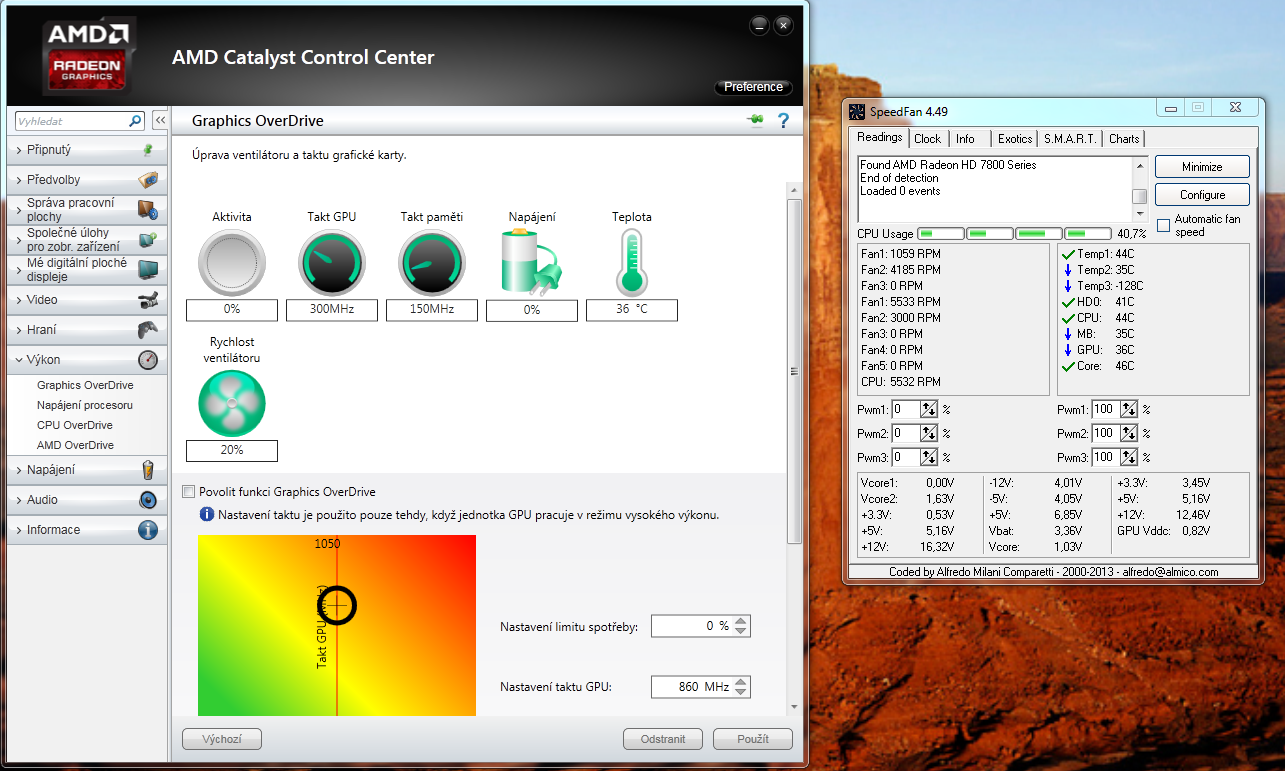
Task: Open the Preference dropdown menu
Action: [753, 87]
